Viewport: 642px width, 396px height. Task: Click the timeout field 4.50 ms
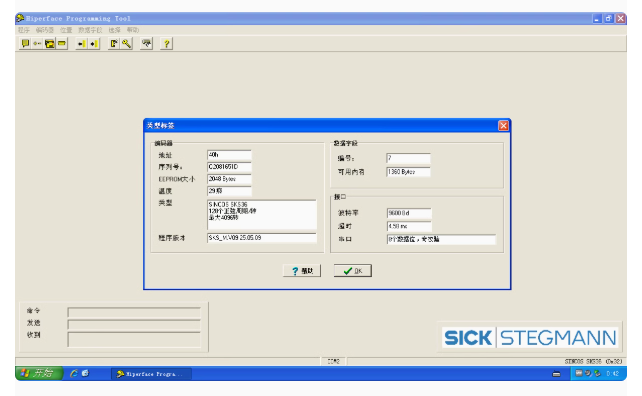pyautogui.click(x=409, y=226)
